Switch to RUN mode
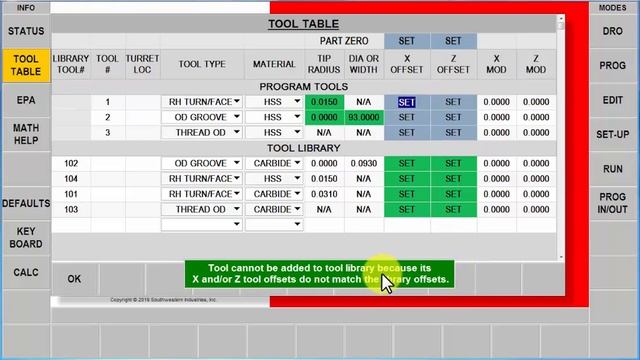Viewport: 640px width, 360px height. pos(612,169)
